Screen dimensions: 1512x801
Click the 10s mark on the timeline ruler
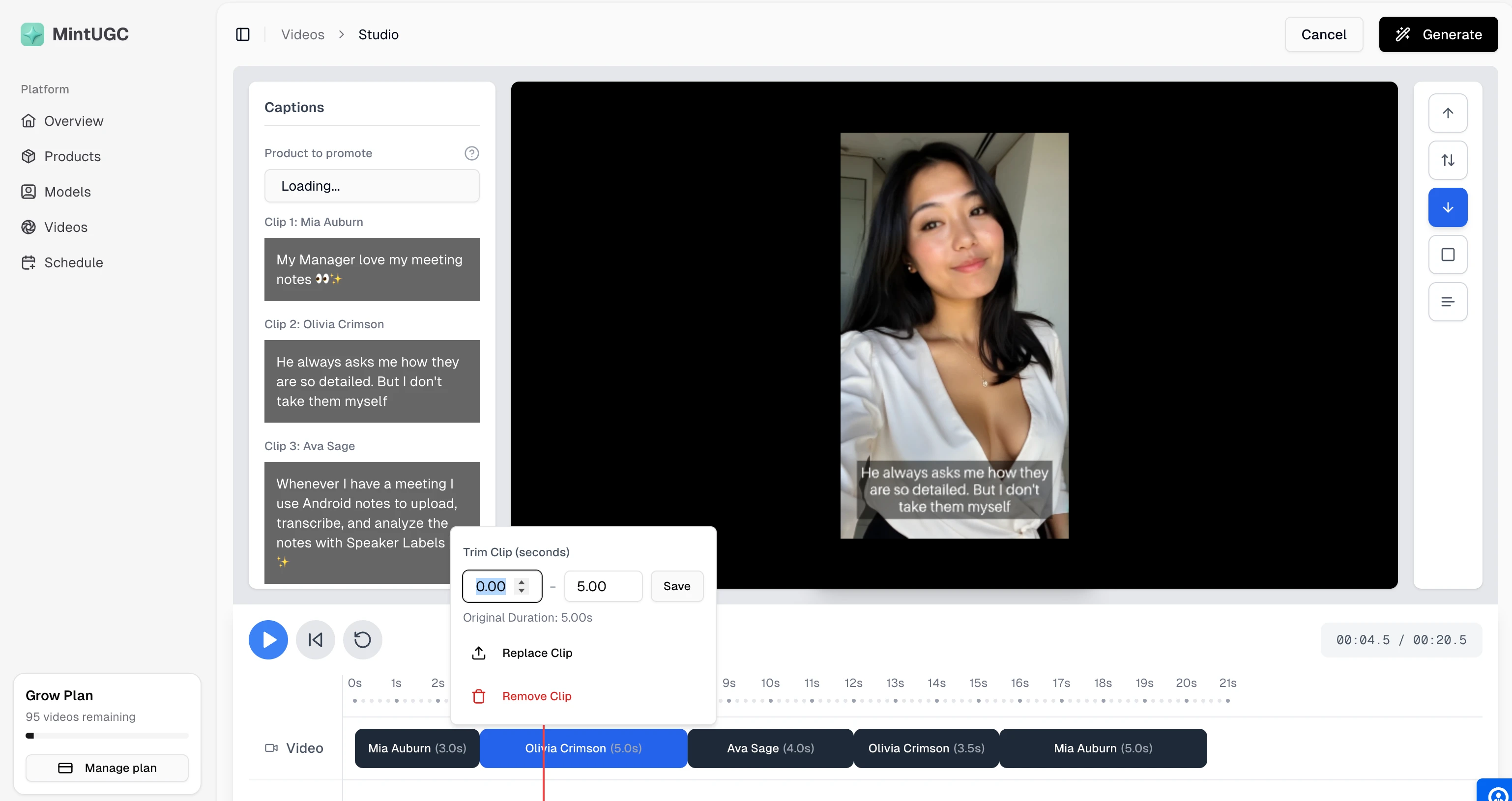tap(770, 684)
